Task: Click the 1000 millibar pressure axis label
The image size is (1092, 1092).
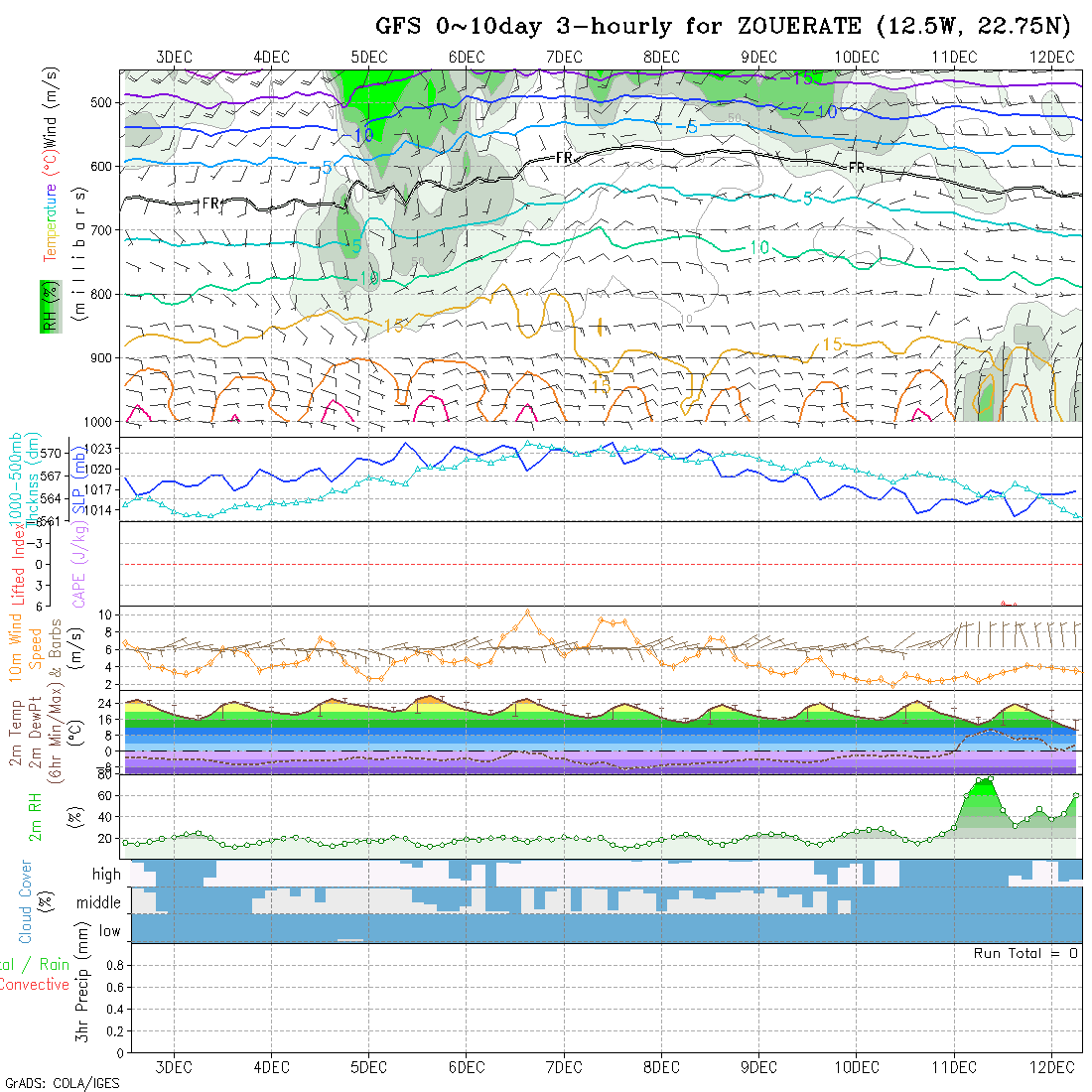Action: (x=97, y=422)
